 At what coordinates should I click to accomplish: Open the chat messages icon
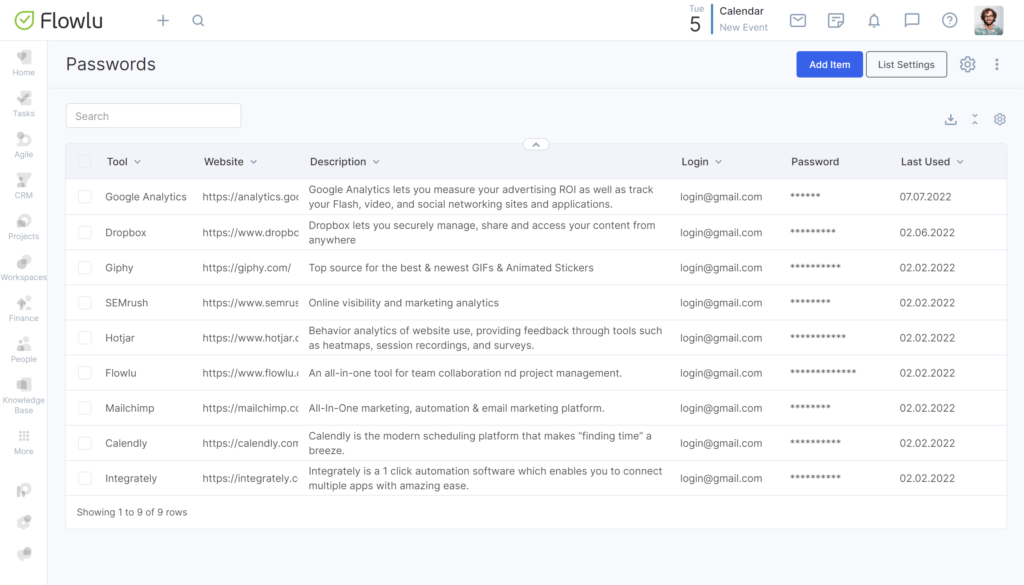(x=912, y=20)
